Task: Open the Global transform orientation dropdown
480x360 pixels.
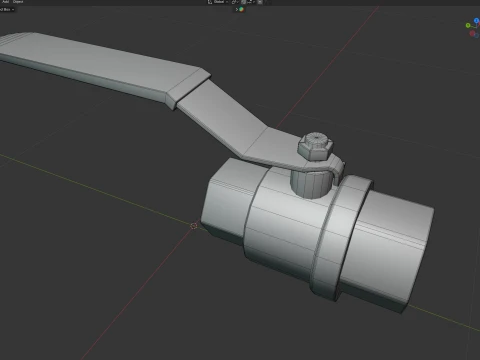Action: click(x=220, y=2)
